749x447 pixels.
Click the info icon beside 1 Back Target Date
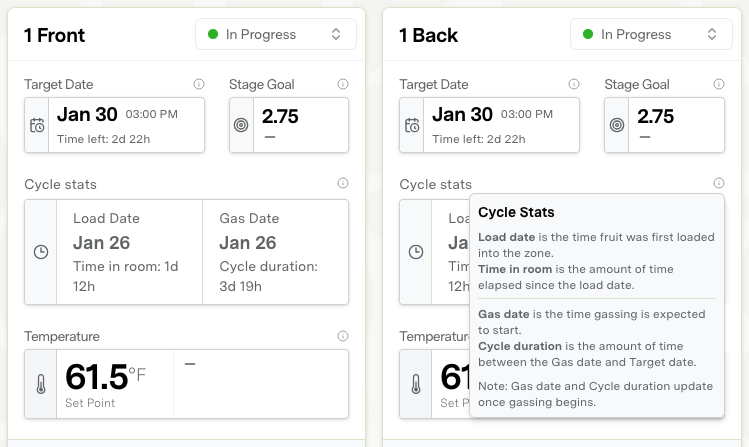[x=573, y=85]
